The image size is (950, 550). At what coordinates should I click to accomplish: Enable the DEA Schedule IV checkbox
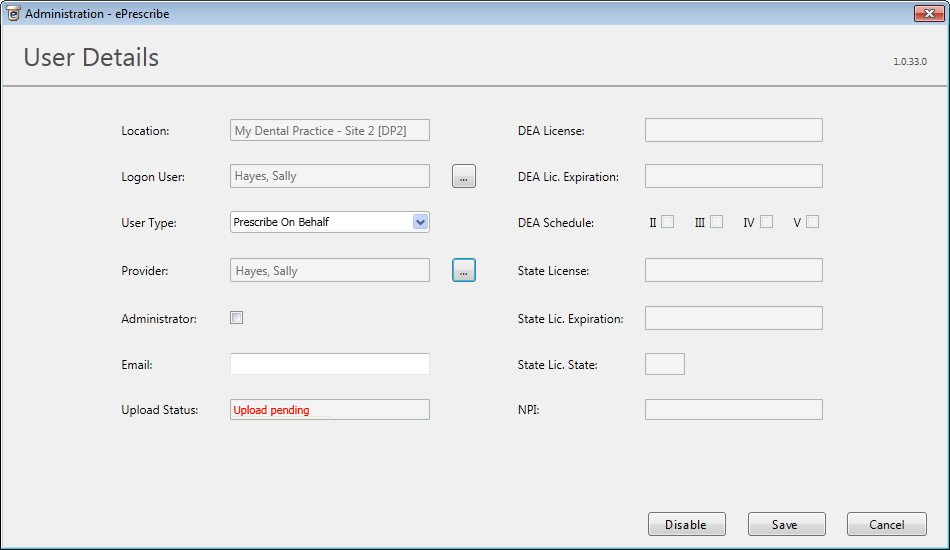tap(766, 222)
